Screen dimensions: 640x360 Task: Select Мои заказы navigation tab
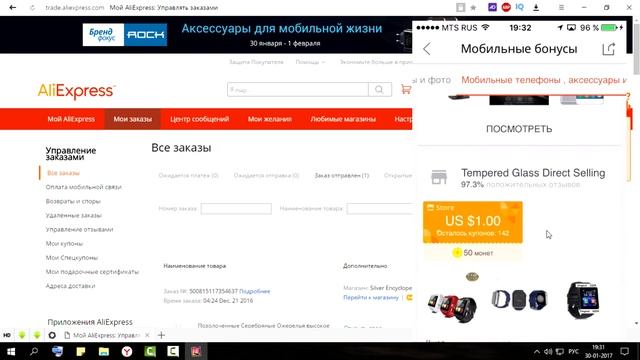(x=133, y=119)
